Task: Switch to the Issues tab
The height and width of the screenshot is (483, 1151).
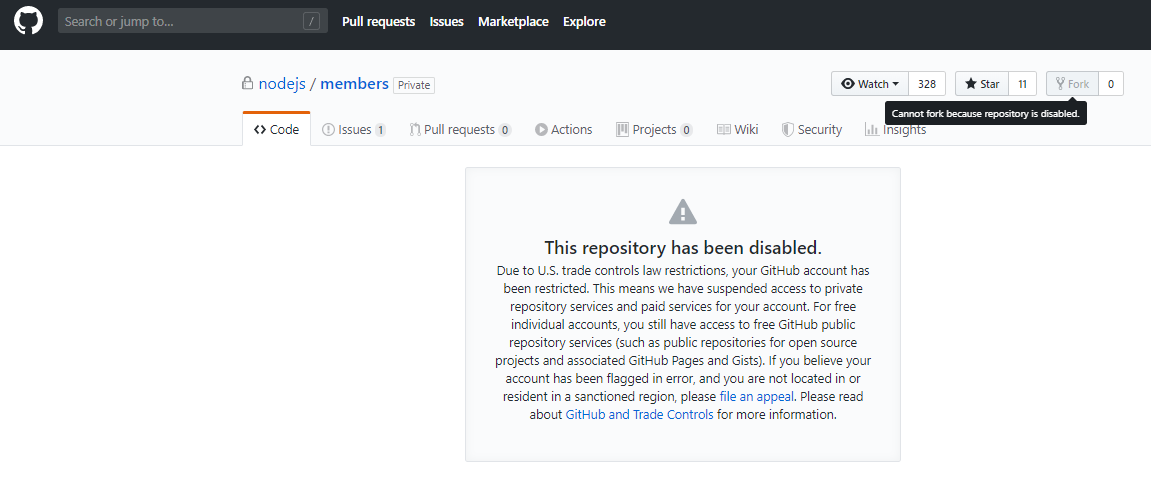Action: 354,129
